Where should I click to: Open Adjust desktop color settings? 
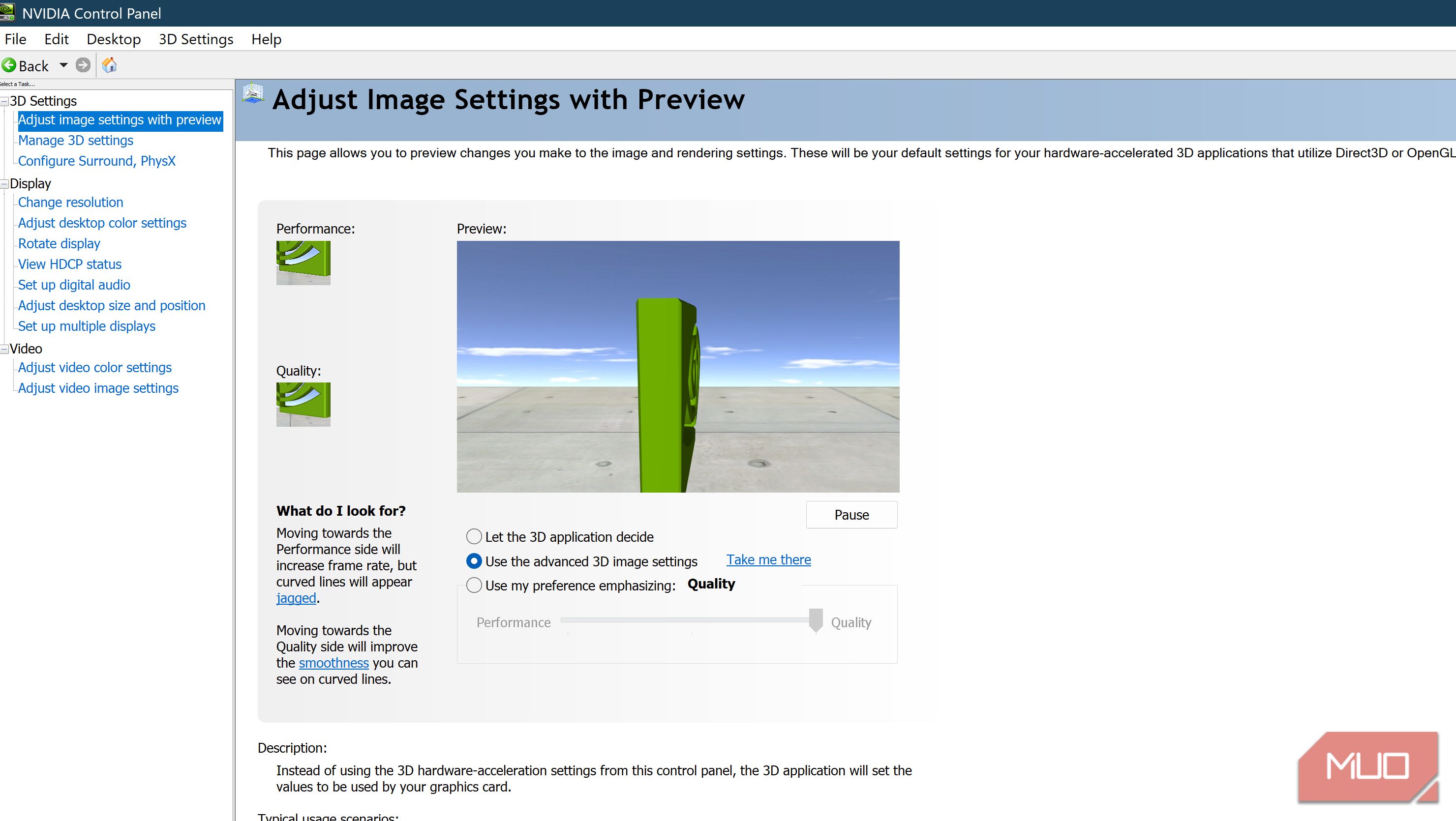[x=102, y=223]
